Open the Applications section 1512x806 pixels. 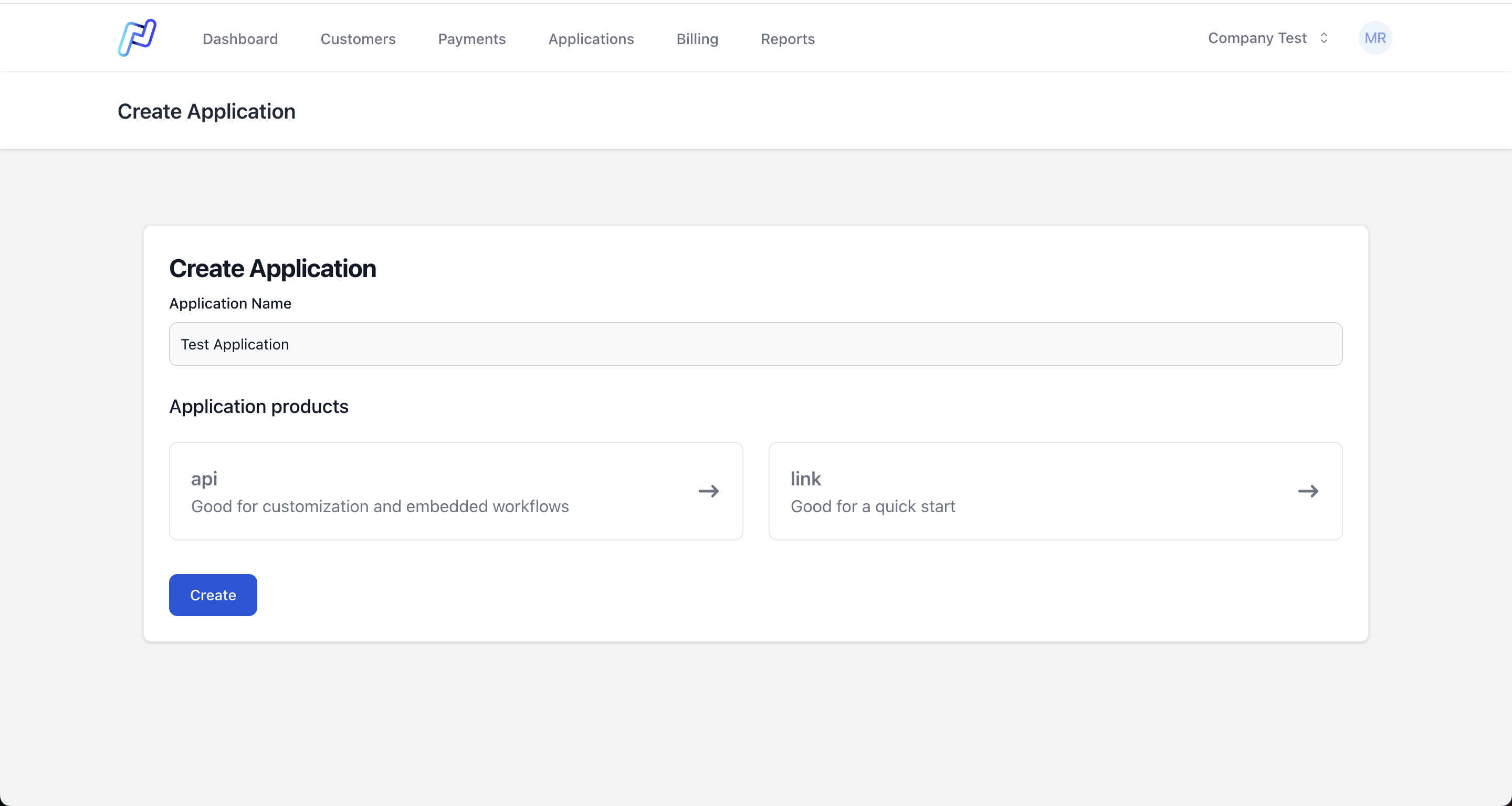point(591,39)
